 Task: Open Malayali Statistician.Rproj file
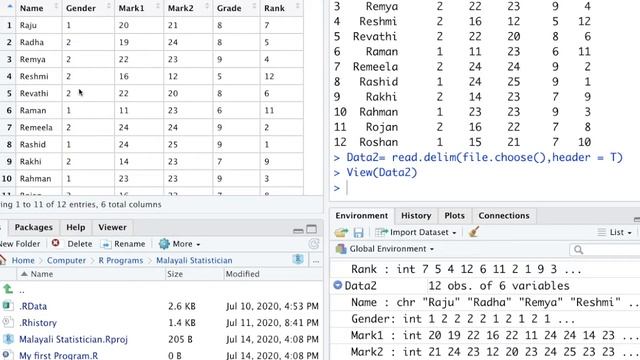point(73,340)
